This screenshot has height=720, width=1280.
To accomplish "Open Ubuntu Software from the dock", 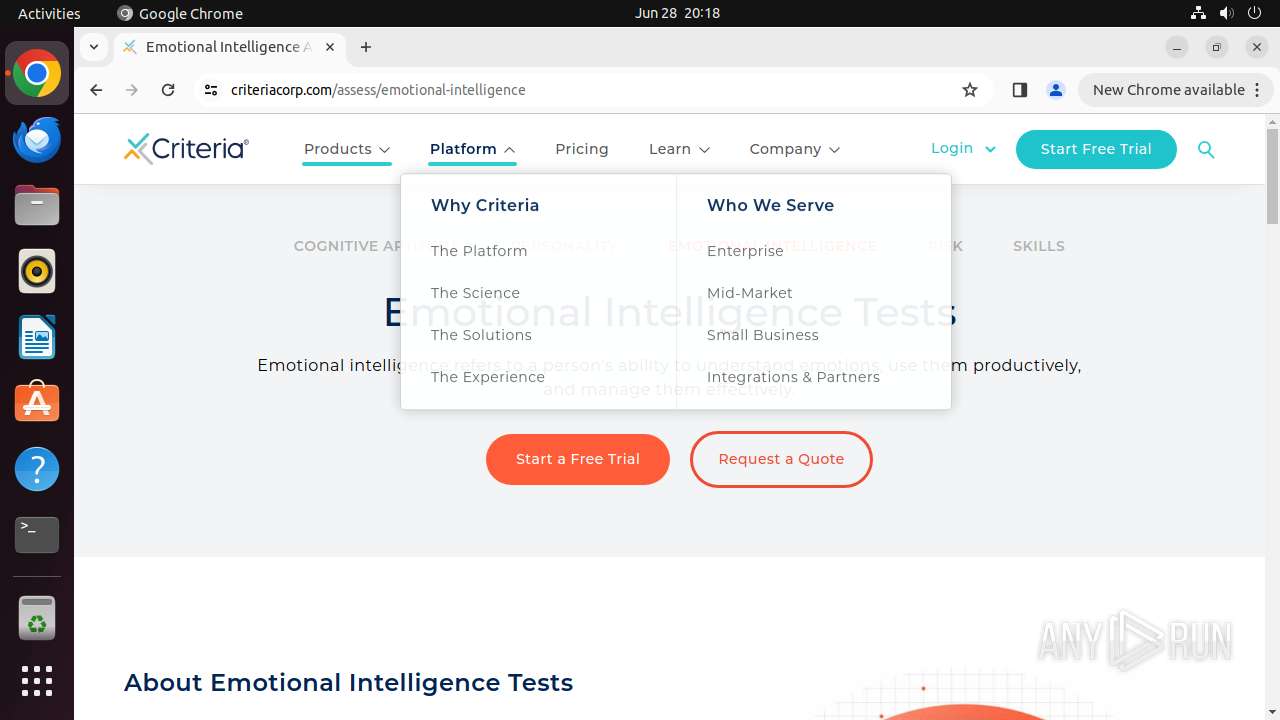I will (37, 403).
